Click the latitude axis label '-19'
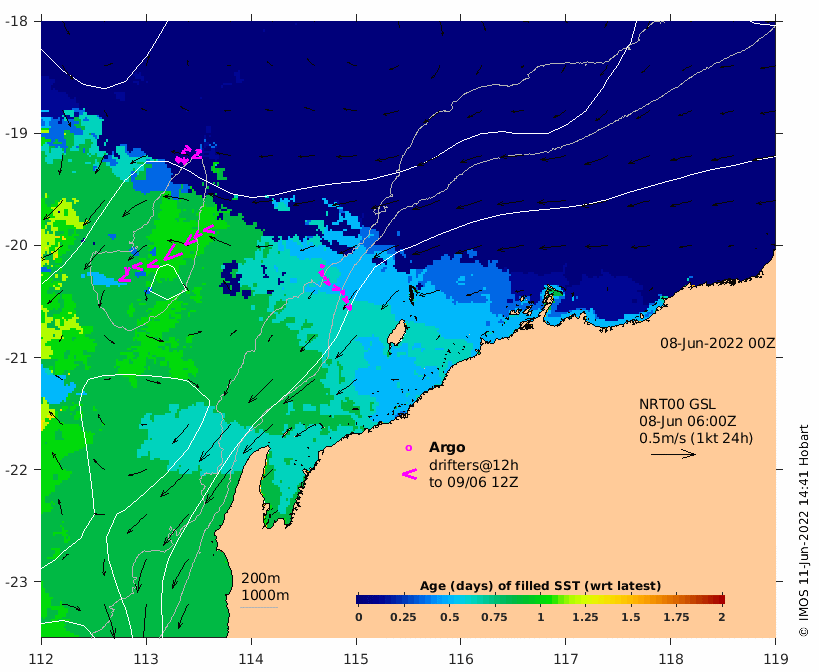Screen dimensions: 819x672 point(17,133)
